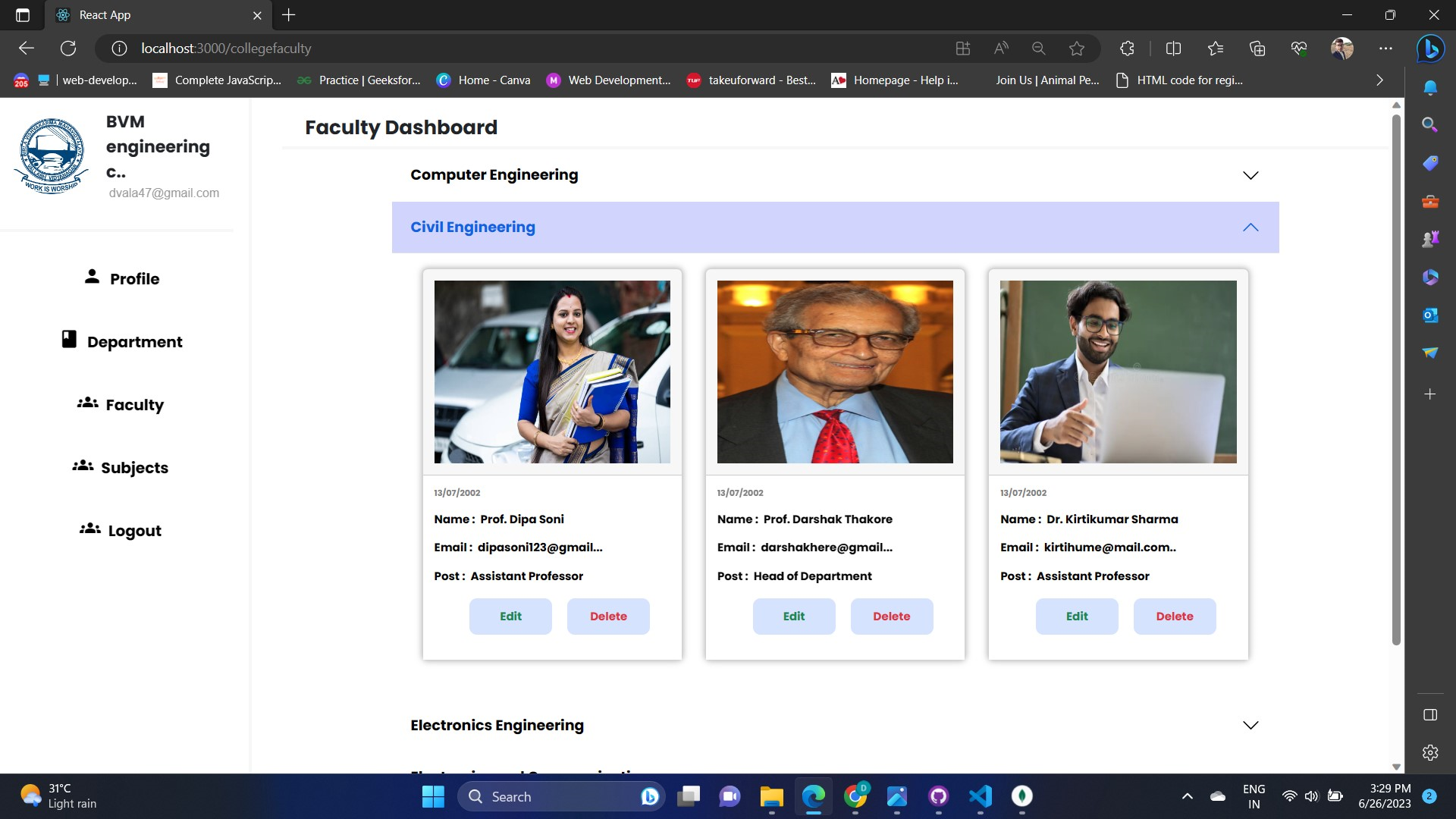Edit Prof. Dipa Soni's record
The image size is (1456, 819).
pyautogui.click(x=510, y=616)
